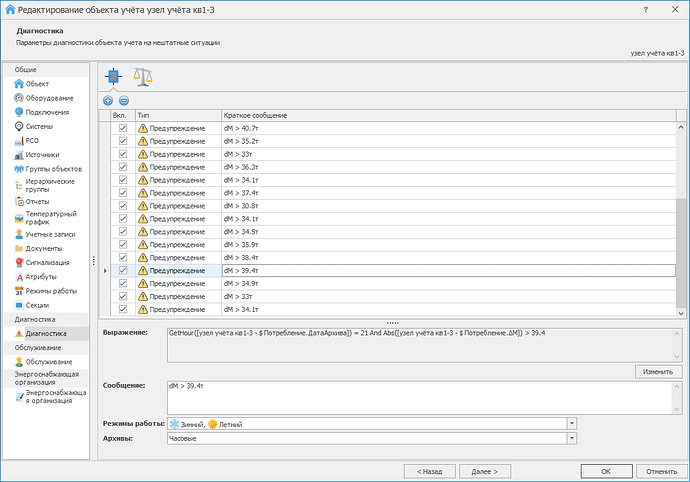Open the Архивы dropdown list
The width and height of the screenshot is (690, 482).
point(571,438)
